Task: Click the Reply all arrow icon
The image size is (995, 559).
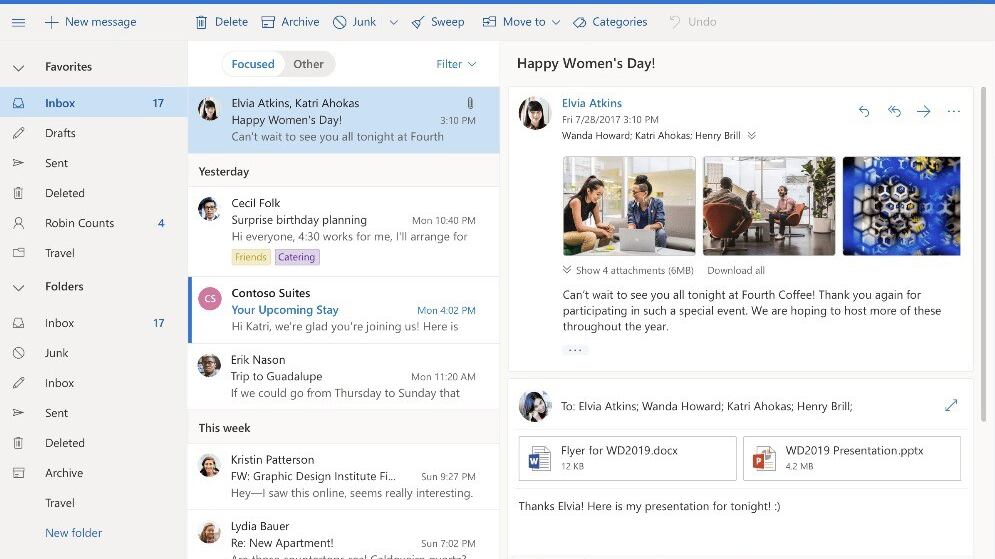Action: pyautogui.click(x=894, y=112)
